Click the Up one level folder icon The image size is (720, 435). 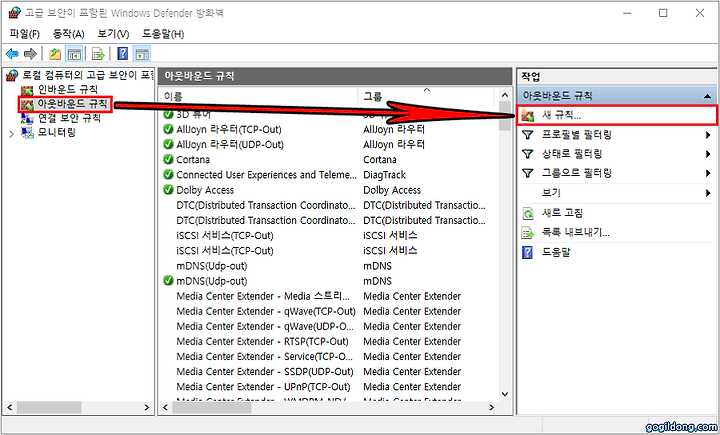[x=56, y=54]
